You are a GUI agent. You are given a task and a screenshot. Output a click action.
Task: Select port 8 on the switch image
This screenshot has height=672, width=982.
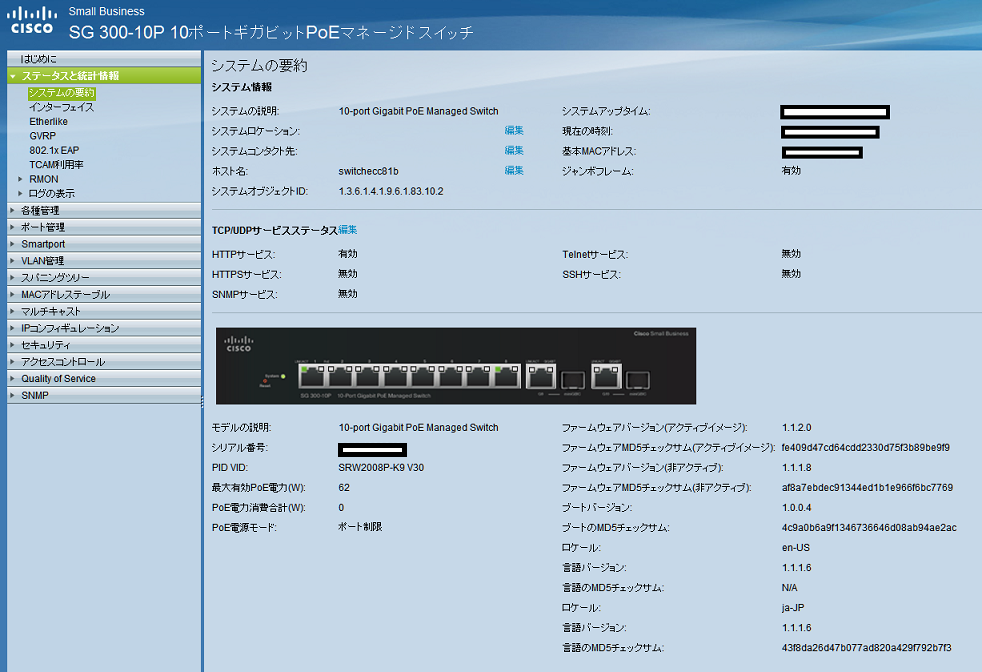pos(506,376)
